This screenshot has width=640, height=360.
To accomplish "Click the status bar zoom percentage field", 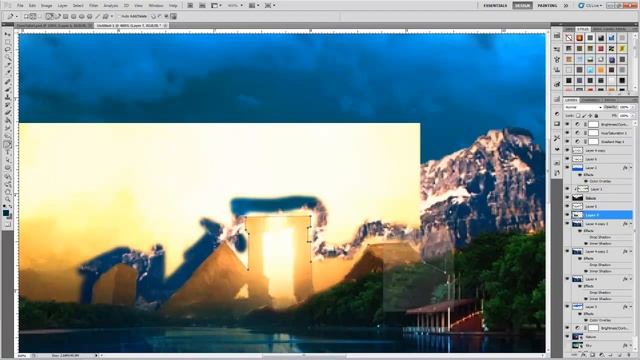I will [22, 356].
